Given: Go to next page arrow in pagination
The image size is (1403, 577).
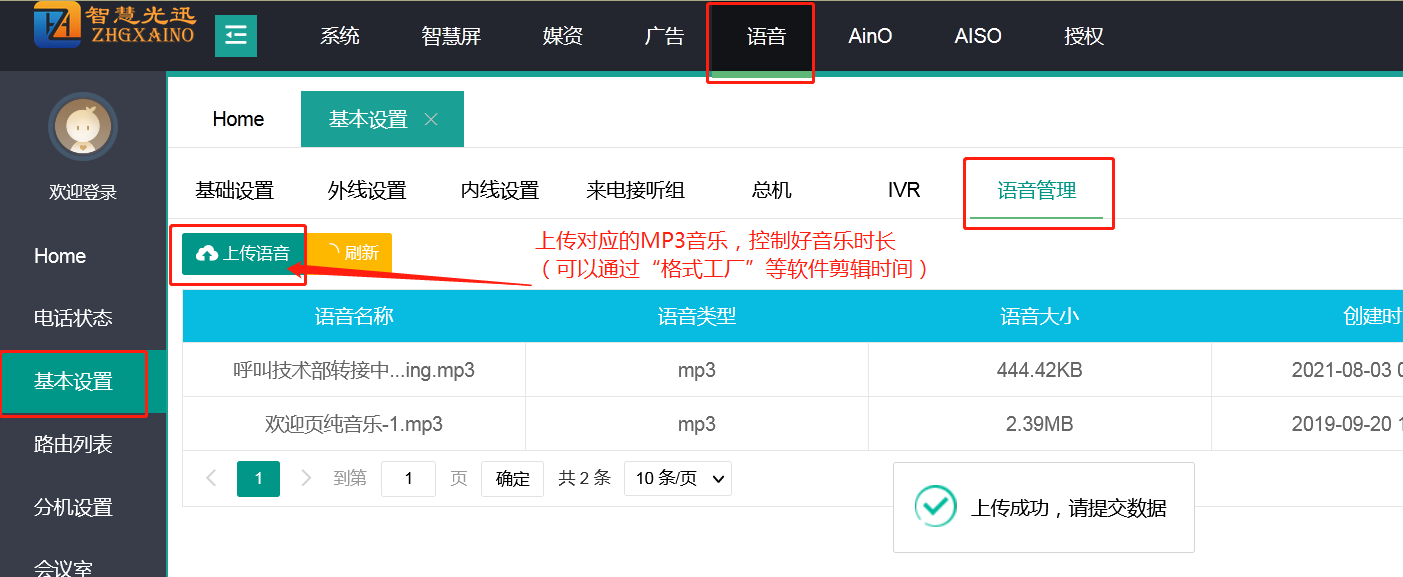Looking at the screenshot, I should pos(306,478).
